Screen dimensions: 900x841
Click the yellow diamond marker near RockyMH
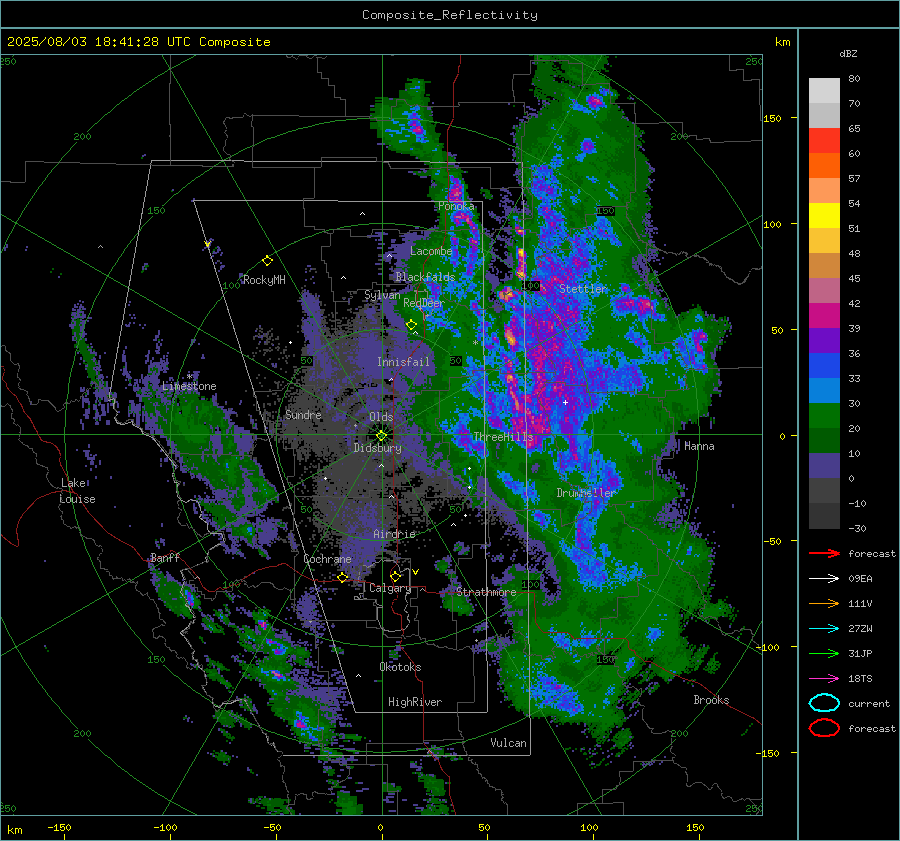click(x=267, y=261)
